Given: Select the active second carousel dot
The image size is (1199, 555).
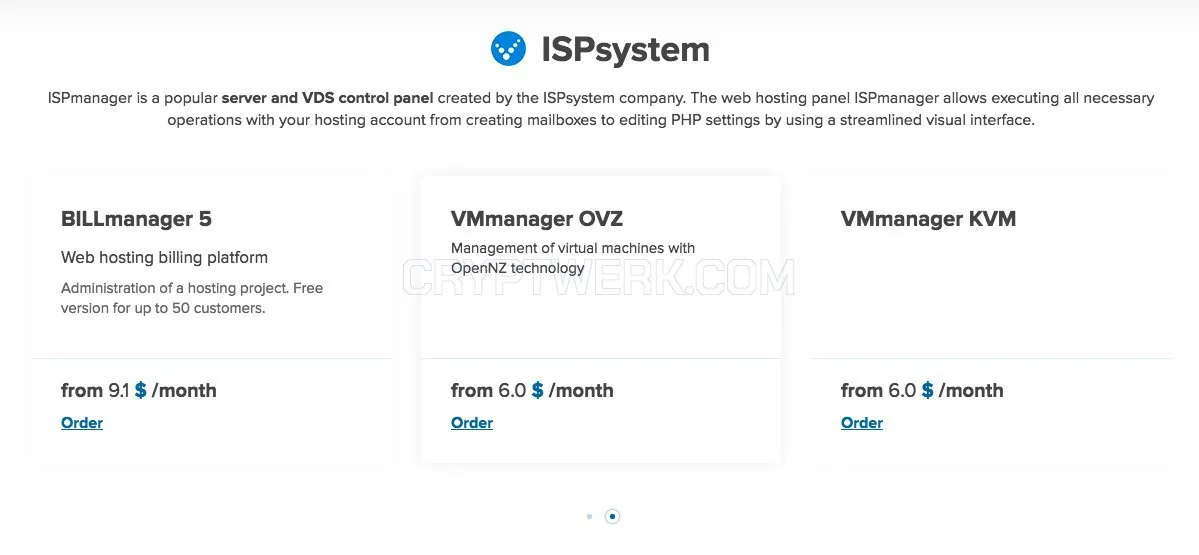Looking at the screenshot, I should point(612,517).
